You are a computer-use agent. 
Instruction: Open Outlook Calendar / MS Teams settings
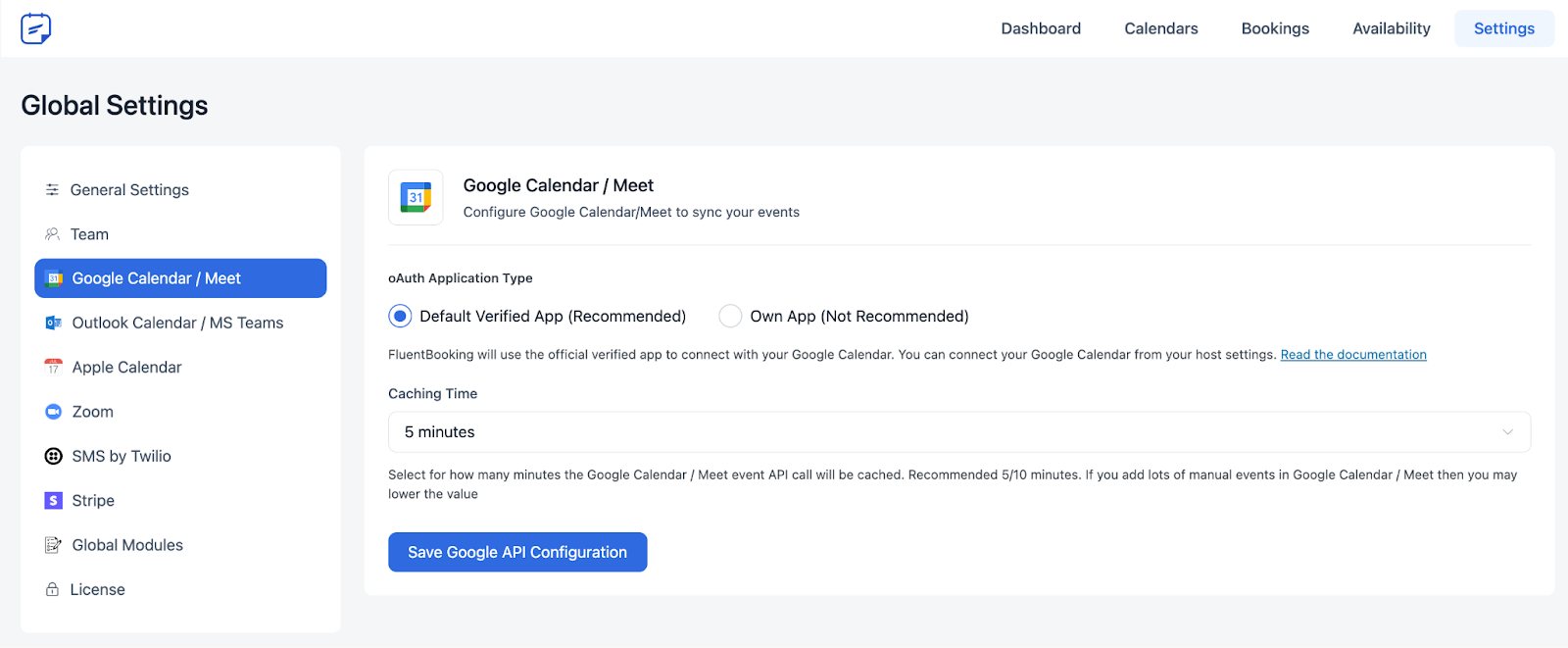pos(180,323)
